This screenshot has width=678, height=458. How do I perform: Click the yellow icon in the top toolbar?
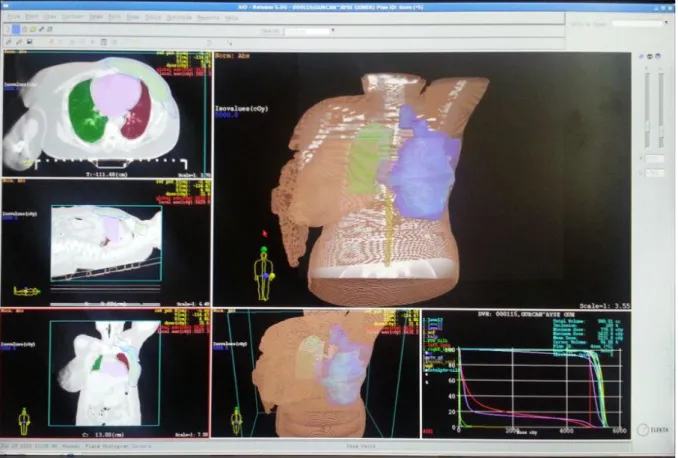(33, 29)
